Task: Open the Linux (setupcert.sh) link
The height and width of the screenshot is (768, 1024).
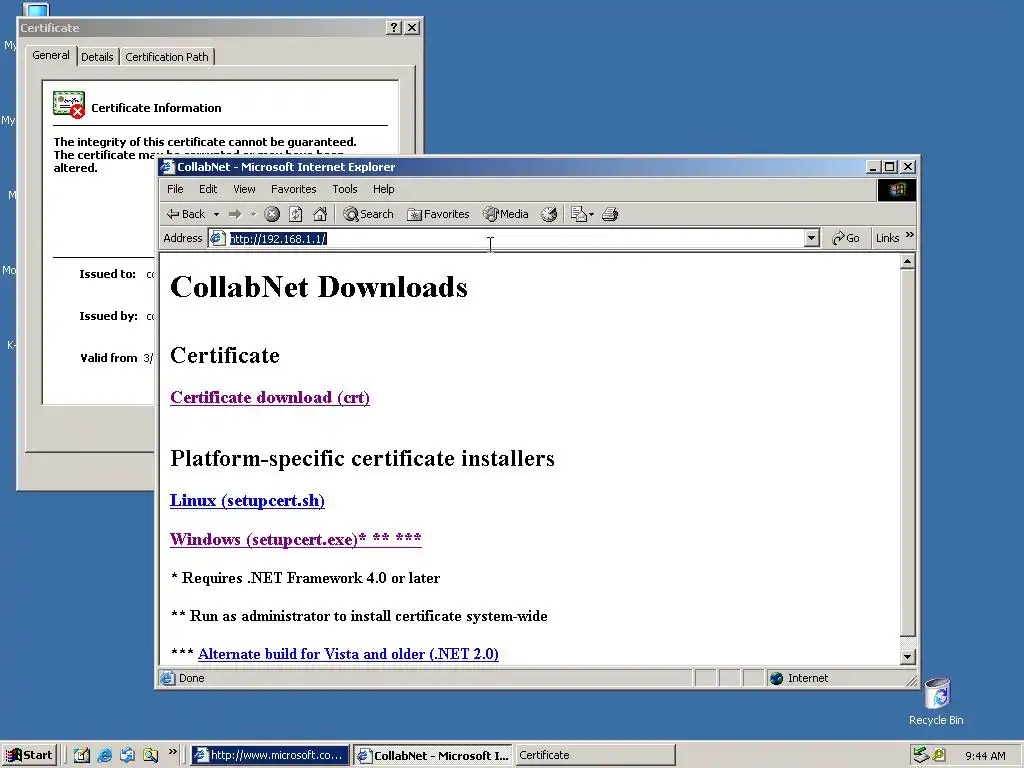Action: pos(247,501)
